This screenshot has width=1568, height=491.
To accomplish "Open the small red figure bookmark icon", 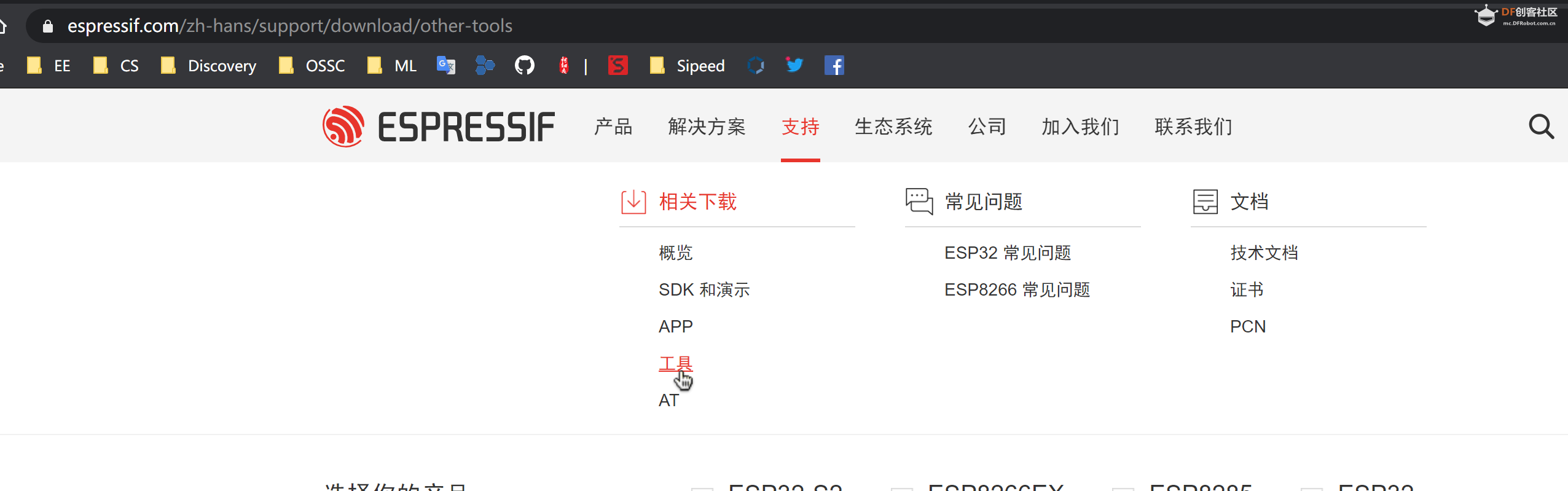I will [x=563, y=65].
